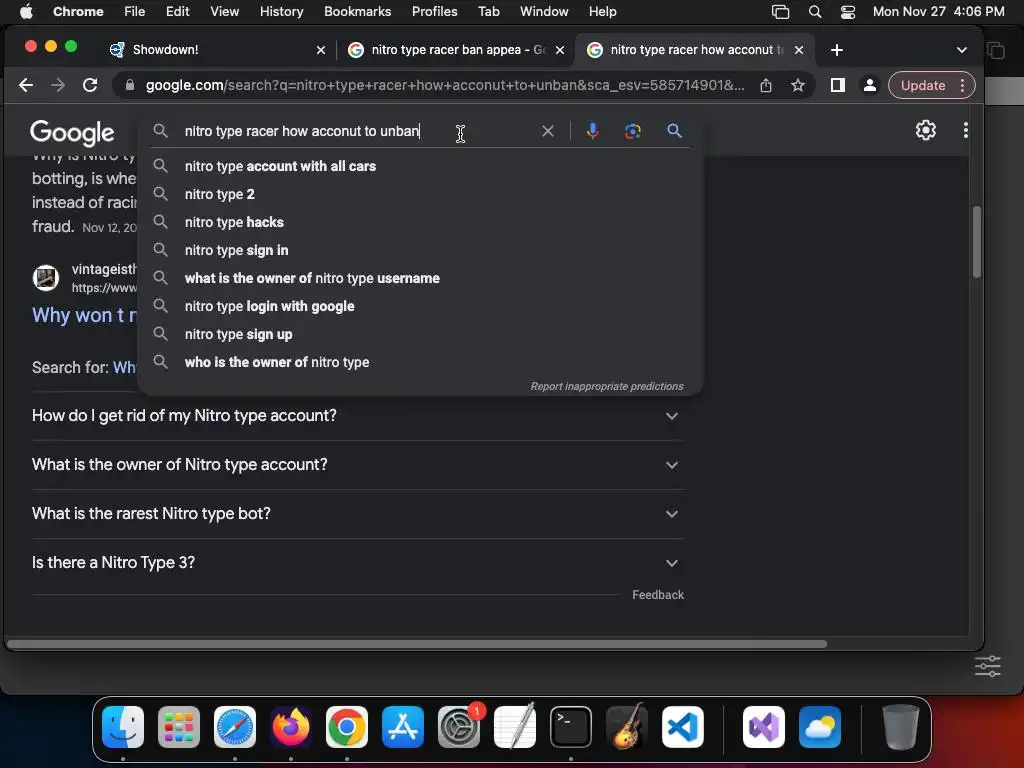Close the active 'nitro type racer how acconut' tab
Screen dimensions: 1024x768
click(x=799, y=50)
